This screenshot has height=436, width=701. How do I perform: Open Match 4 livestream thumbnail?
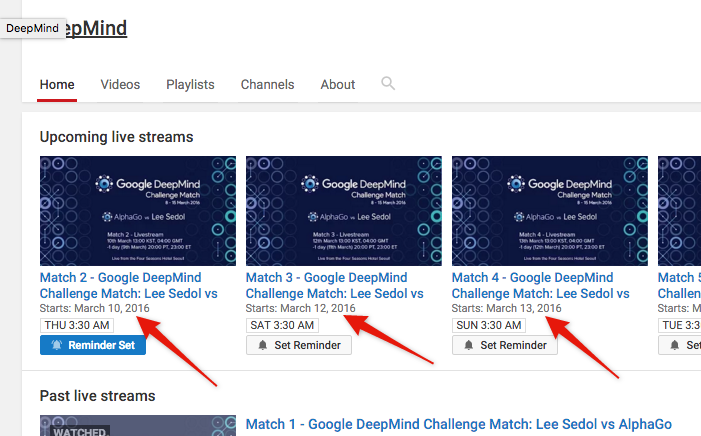550,211
